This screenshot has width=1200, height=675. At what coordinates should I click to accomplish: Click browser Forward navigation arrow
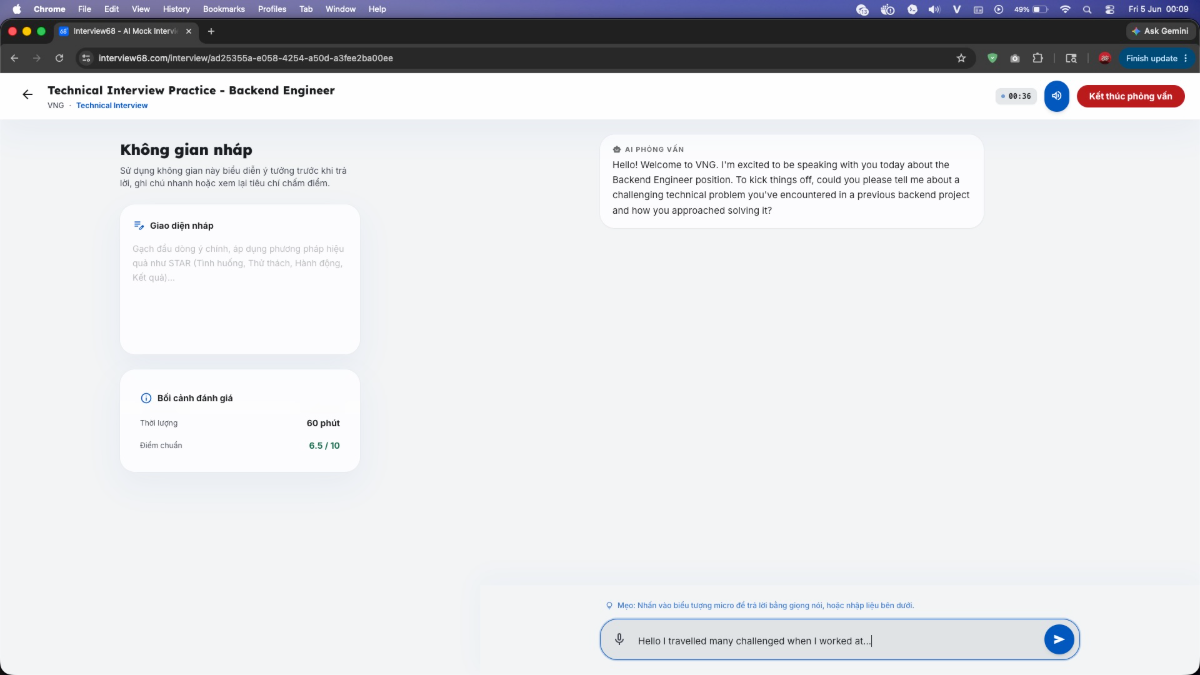click(x=37, y=58)
